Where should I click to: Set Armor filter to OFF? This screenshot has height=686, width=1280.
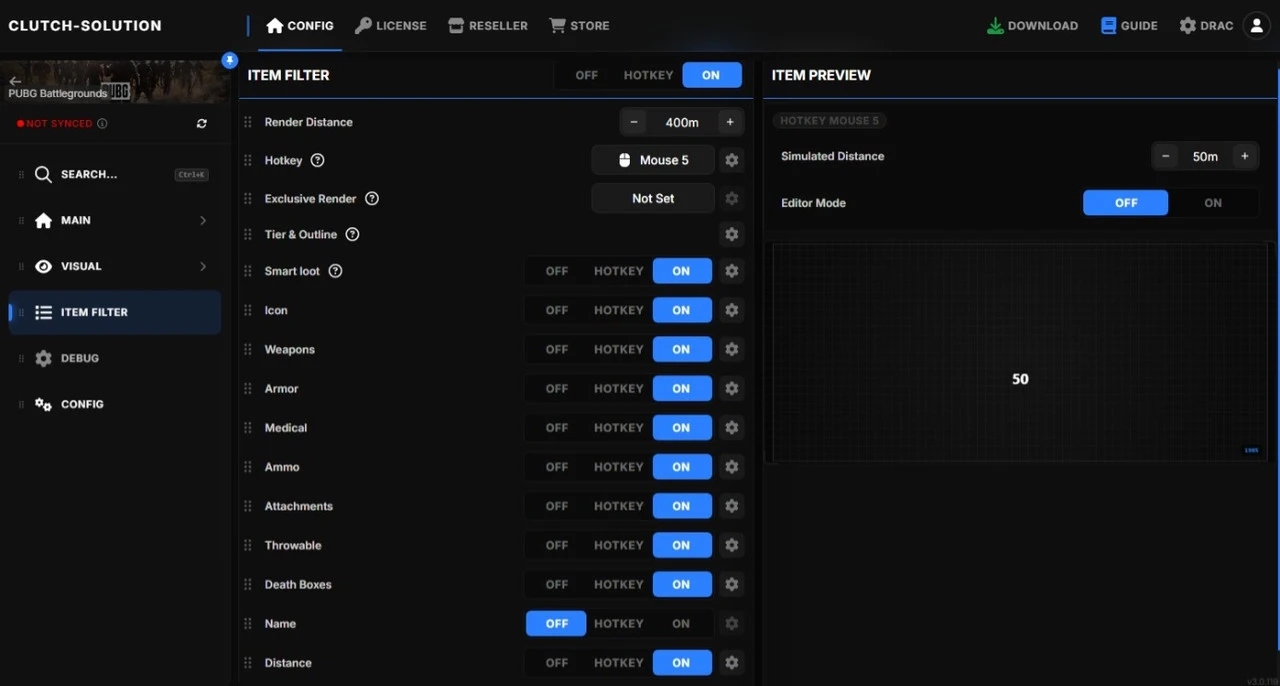(557, 389)
